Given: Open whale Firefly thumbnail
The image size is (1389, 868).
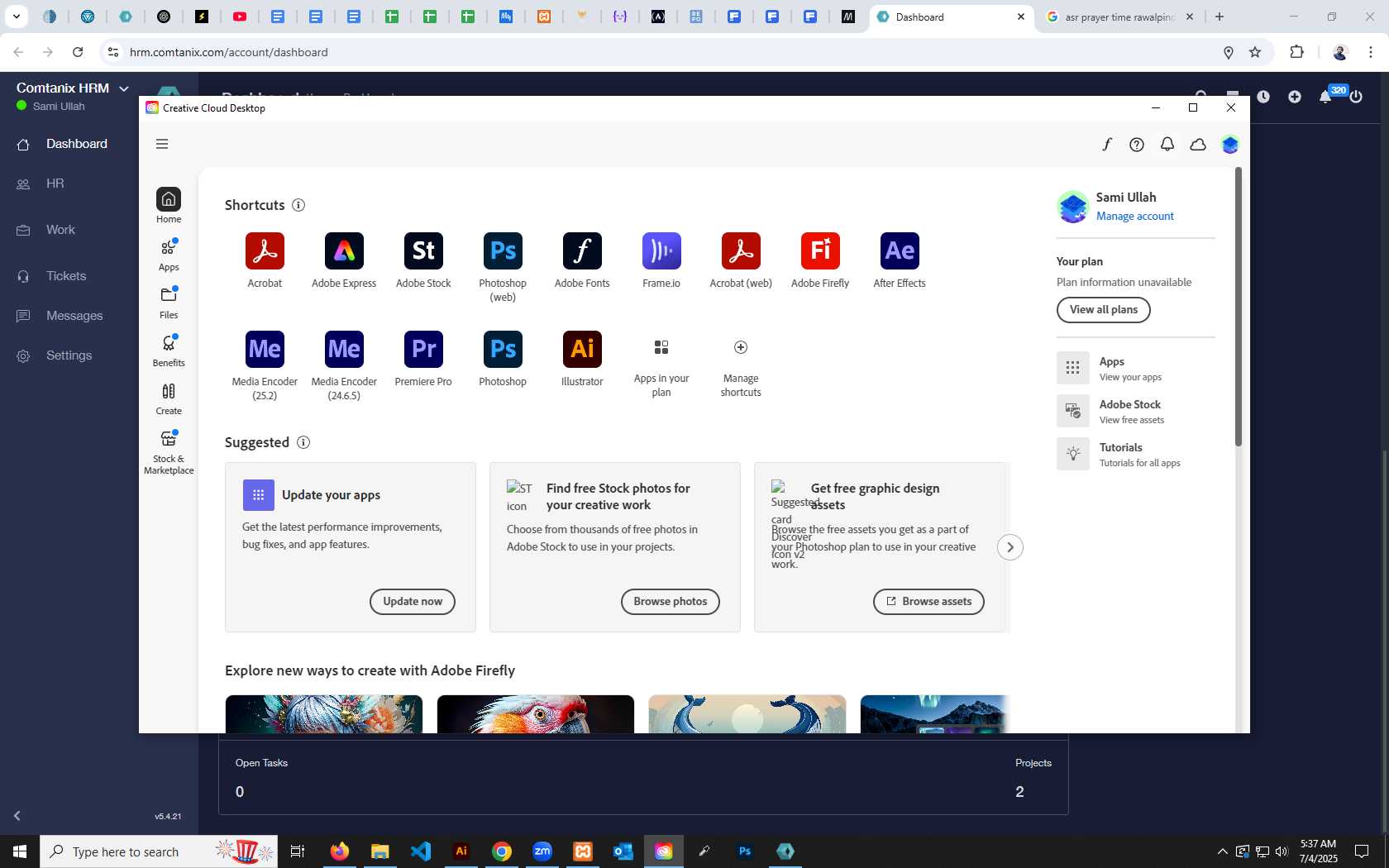Looking at the screenshot, I should tap(747, 714).
